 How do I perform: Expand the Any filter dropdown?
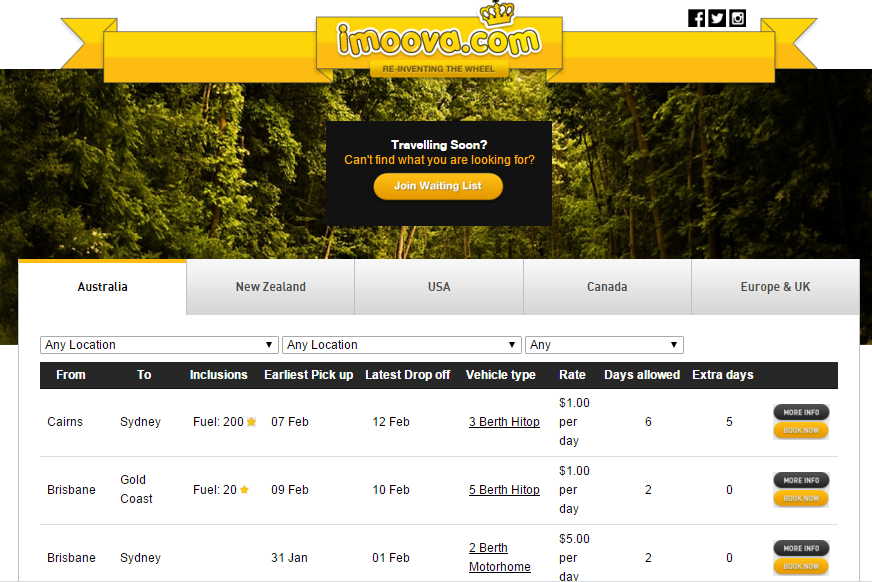coord(604,345)
